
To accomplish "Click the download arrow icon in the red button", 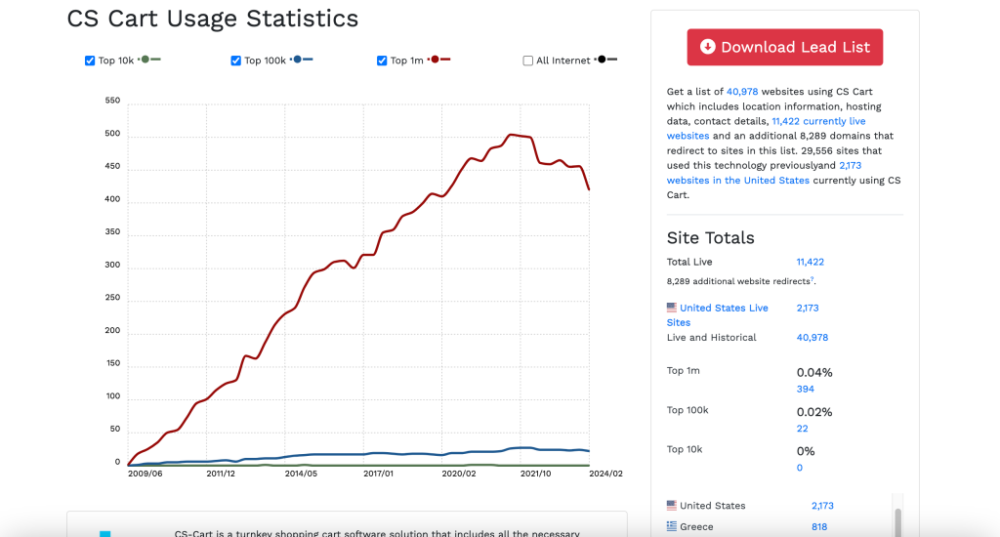I will click(708, 47).
